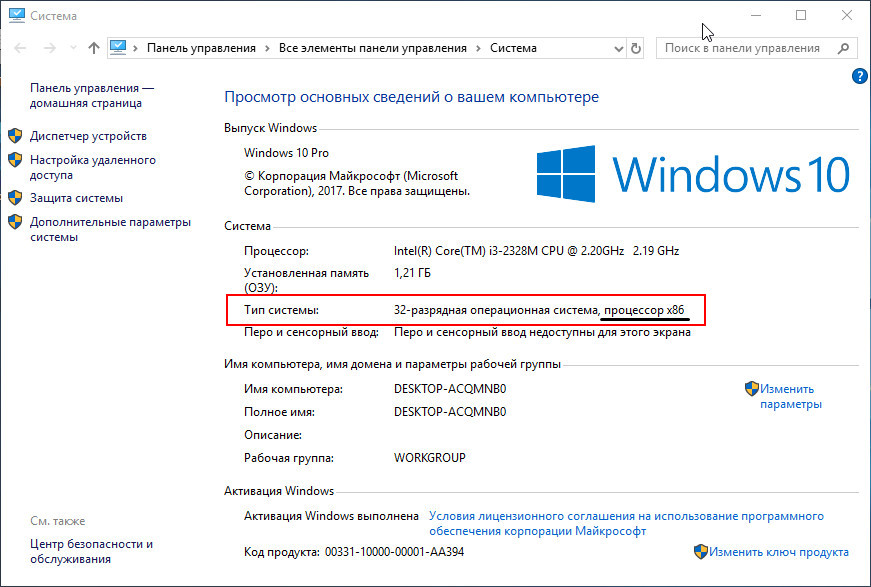Open 'Защита системы' link
Viewport: 871px width, 587px height.
click(x=76, y=198)
